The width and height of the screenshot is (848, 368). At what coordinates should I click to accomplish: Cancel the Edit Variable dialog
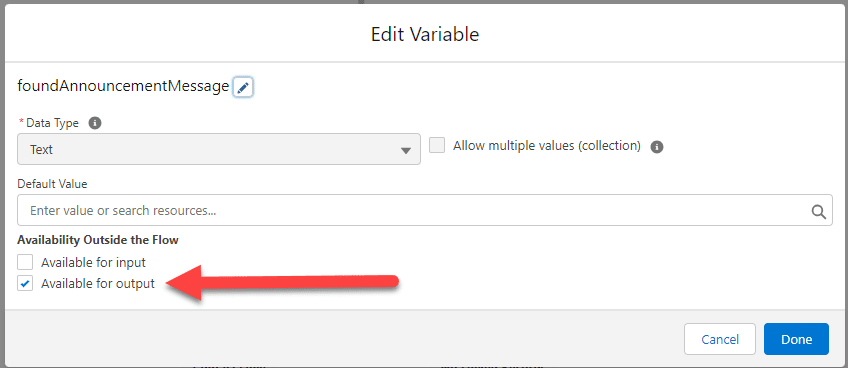[x=720, y=339]
